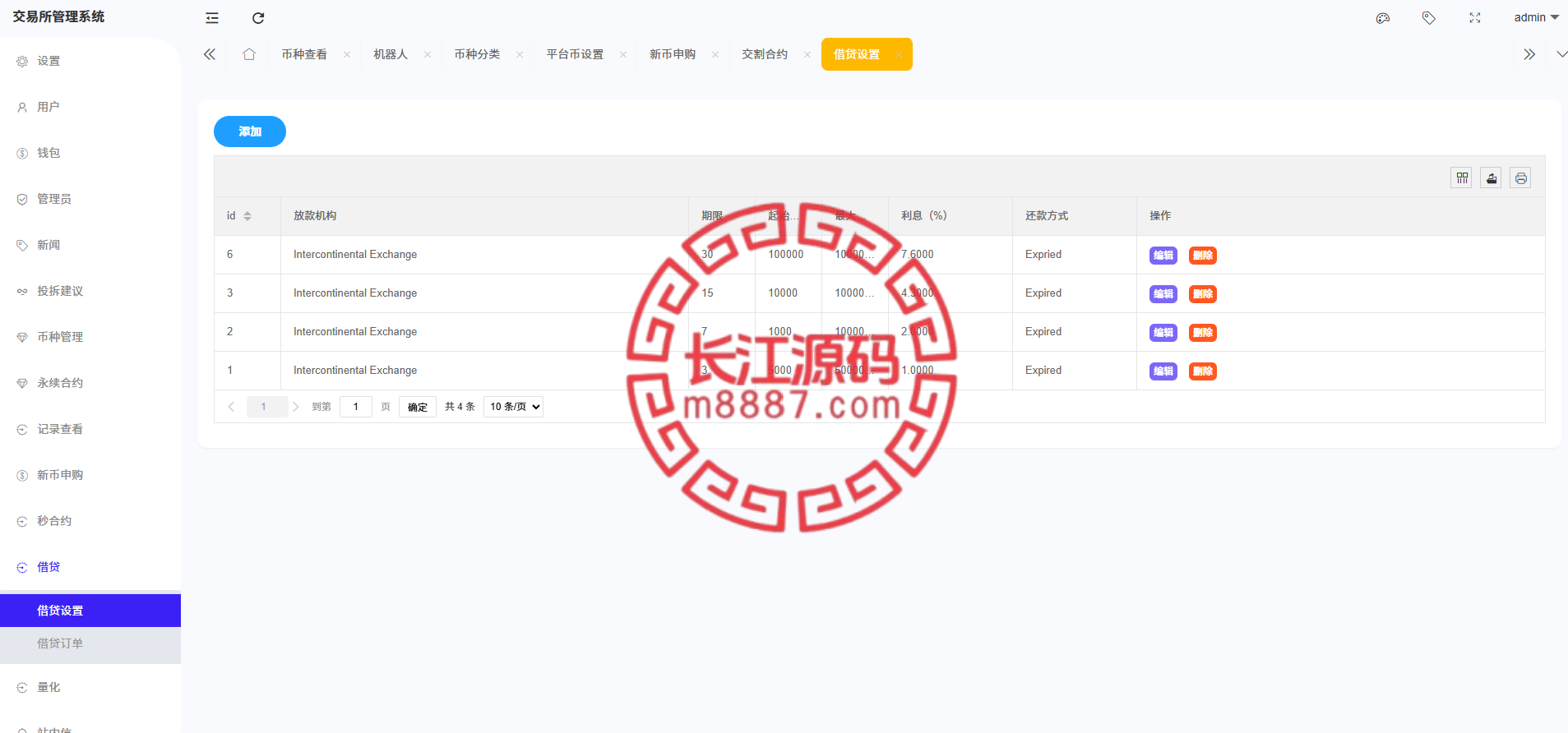This screenshot has height=733, width=1568.
Task: Confirm page jump with 确定 button
Action: pyautogui.click(x=418, y=407)
